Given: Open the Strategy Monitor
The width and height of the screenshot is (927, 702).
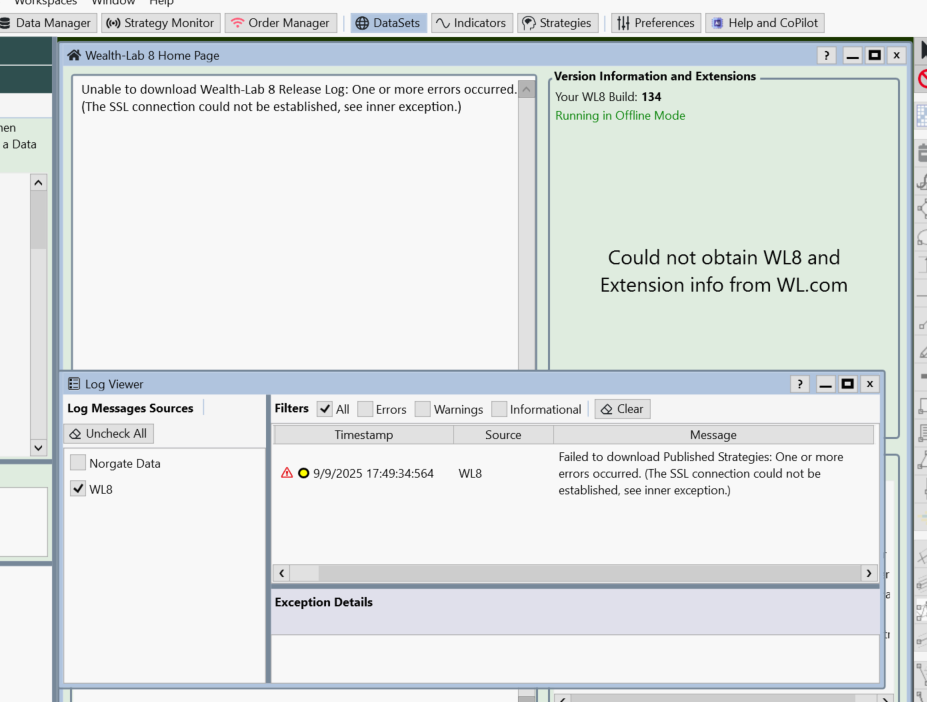Looking at the screenshot, I should click(160, 23).
